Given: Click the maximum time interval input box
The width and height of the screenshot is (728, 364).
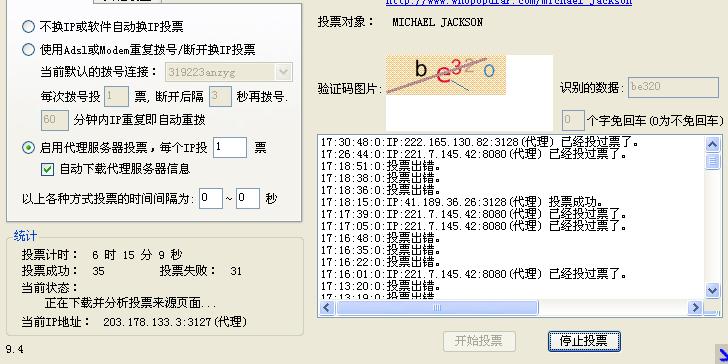Looking at the screenshot, I should point(247,198).
